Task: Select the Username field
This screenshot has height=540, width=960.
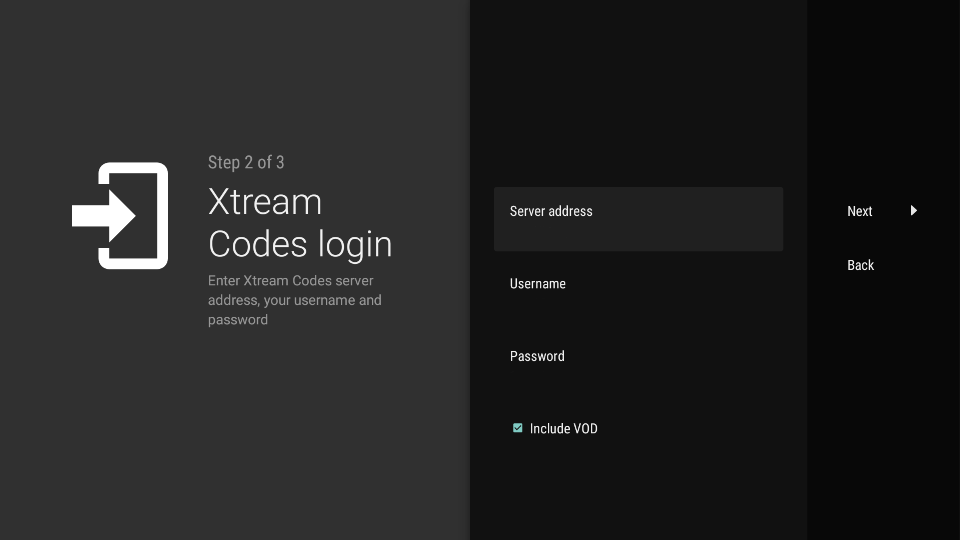Action: [638, 291]
